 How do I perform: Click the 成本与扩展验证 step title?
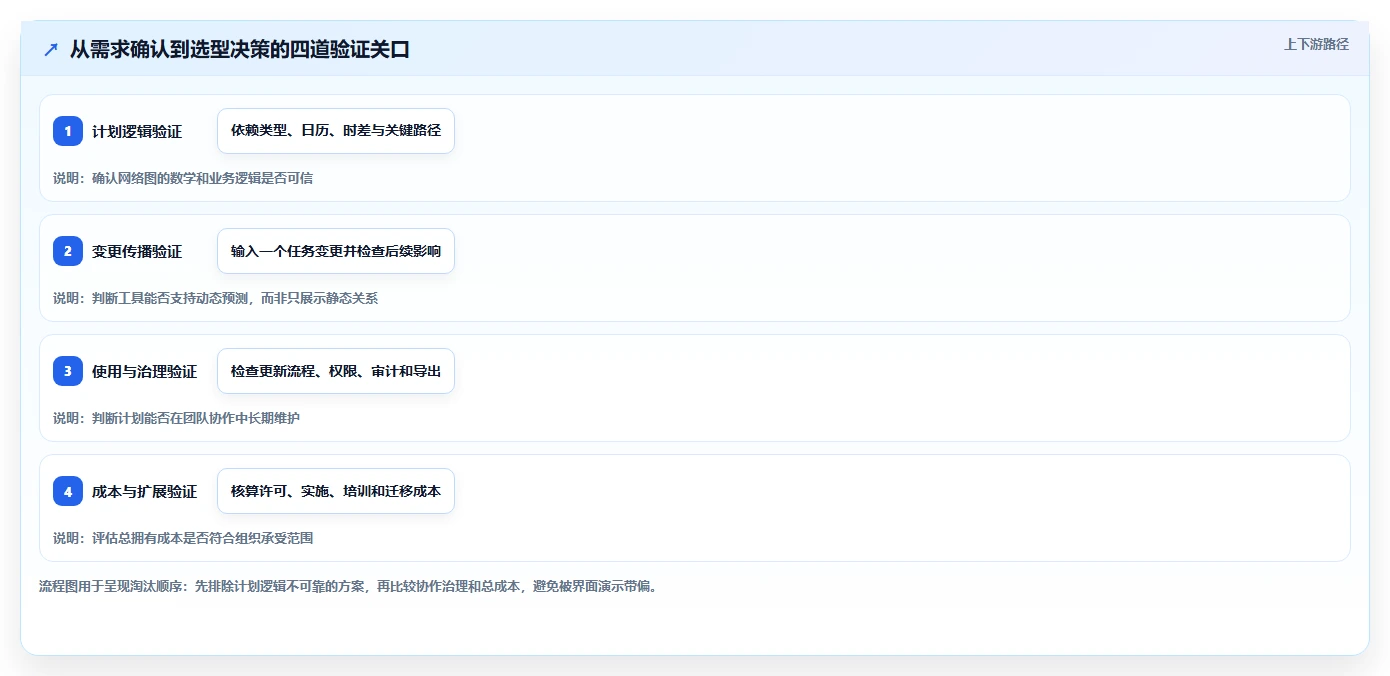click(145, 492)
